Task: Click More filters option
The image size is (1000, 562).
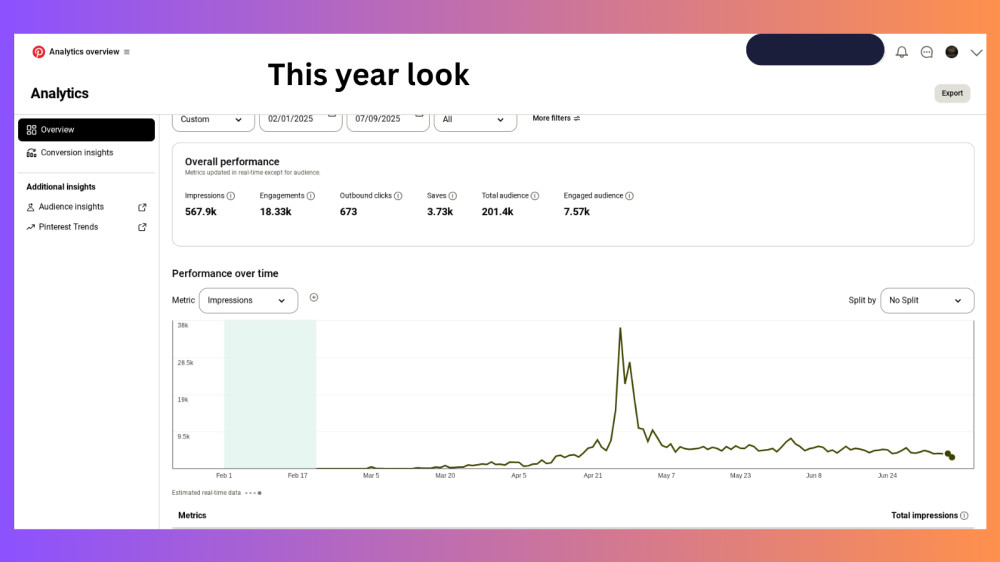Action: point(556,118)
